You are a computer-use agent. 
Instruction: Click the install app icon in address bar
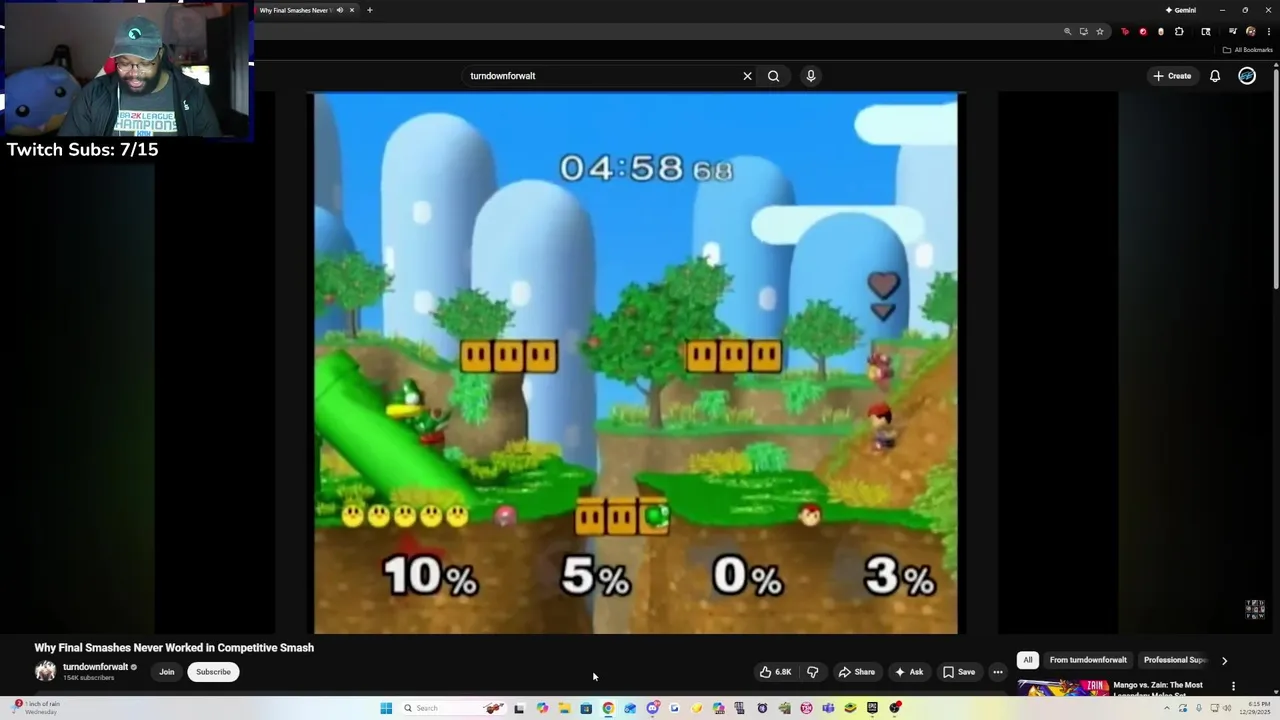pos(1084,32)
